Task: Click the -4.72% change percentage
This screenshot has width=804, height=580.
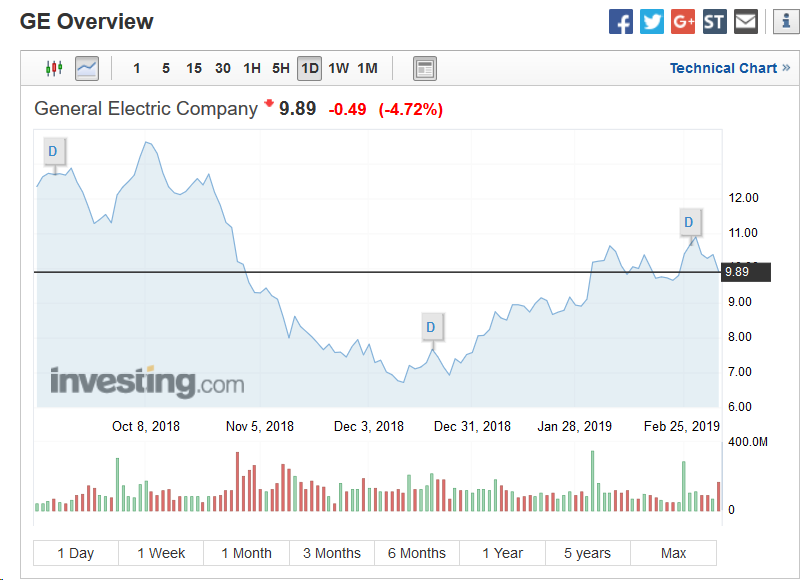Action: click(x=411, y=109)
